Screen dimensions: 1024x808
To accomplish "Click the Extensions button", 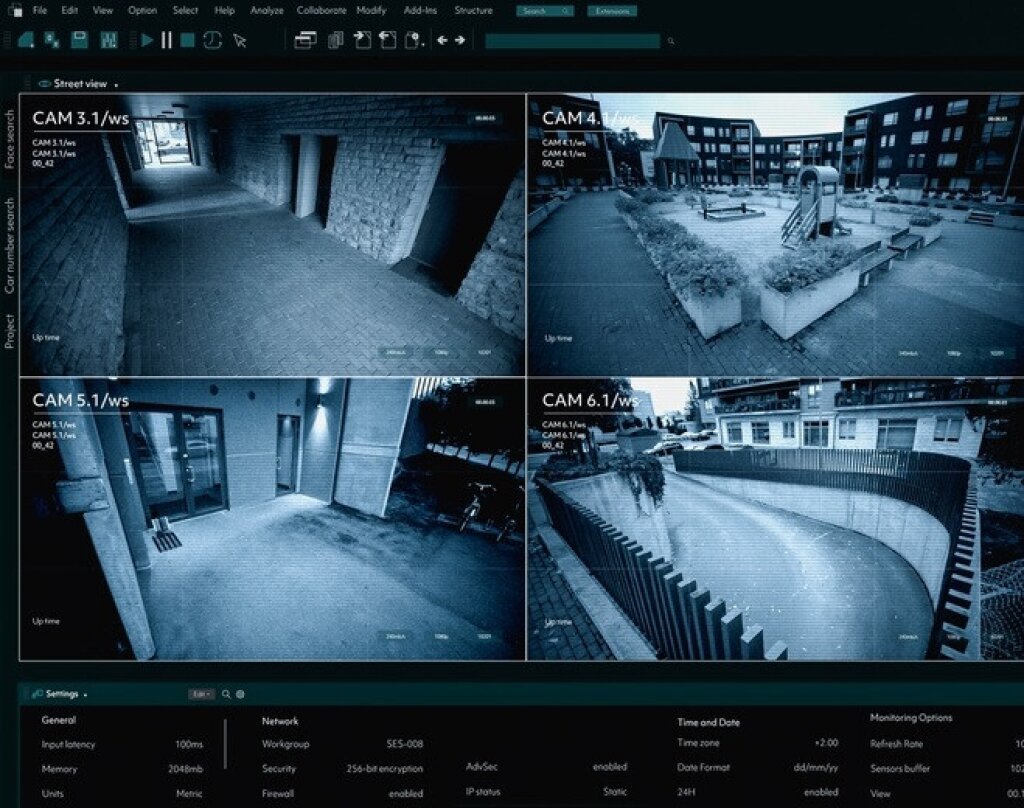I will 611,11.
